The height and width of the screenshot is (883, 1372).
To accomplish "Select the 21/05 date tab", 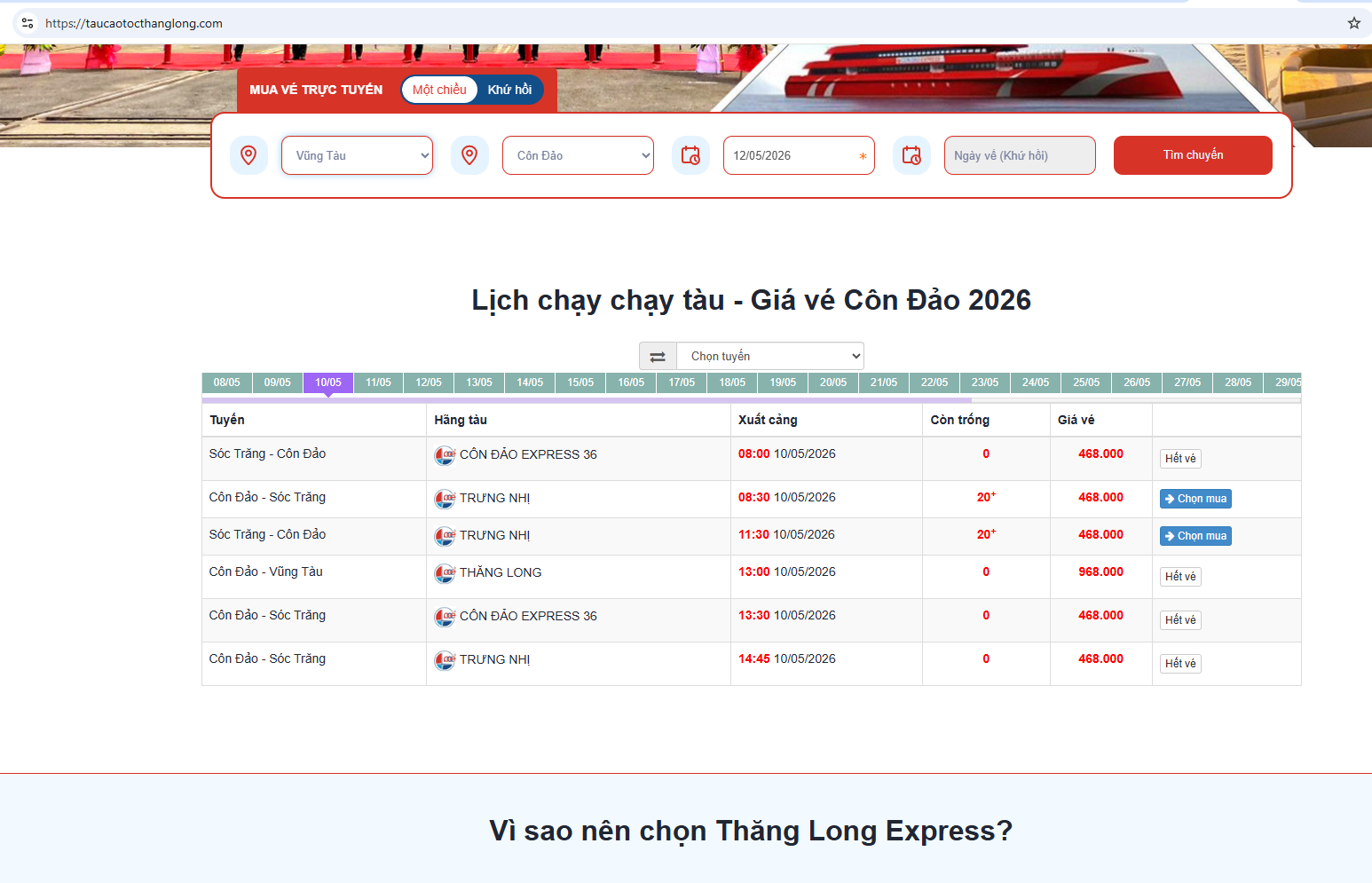I will pos(884,382).
